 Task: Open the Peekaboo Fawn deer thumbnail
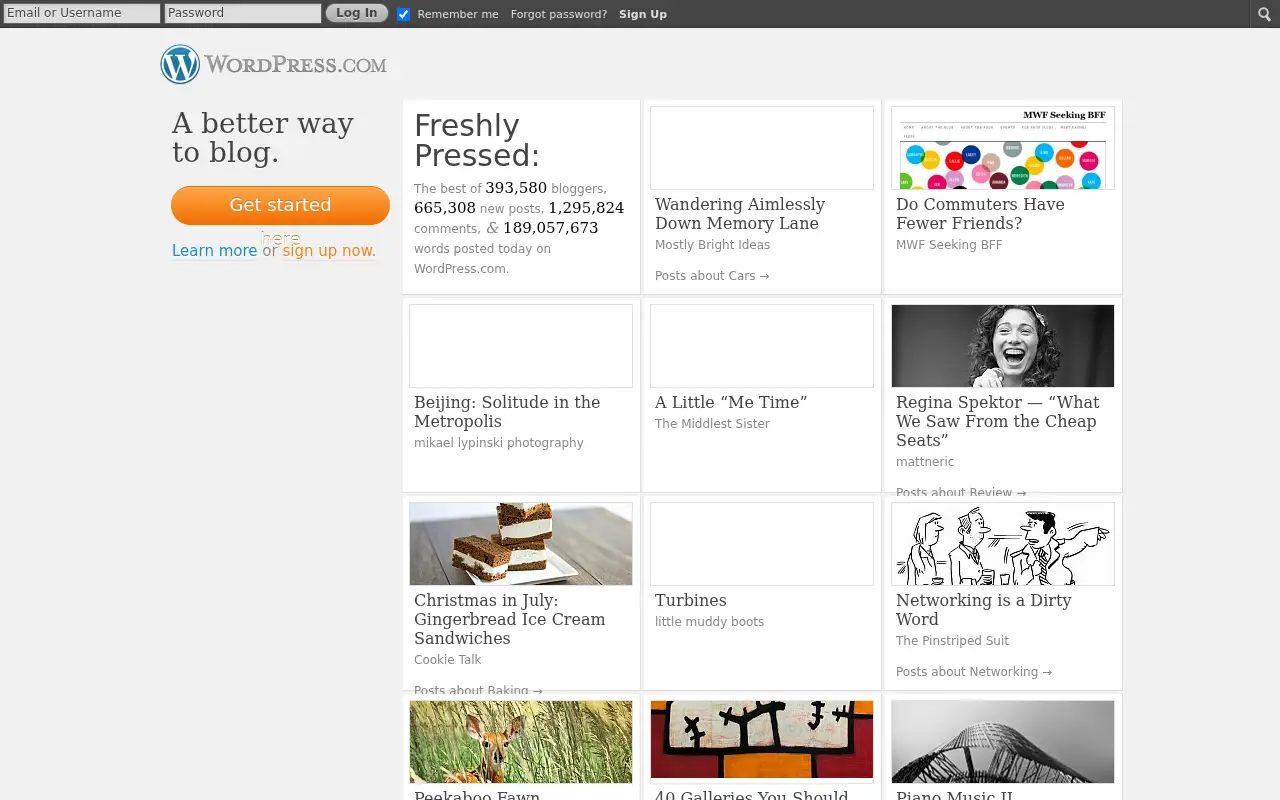[521, 742]
